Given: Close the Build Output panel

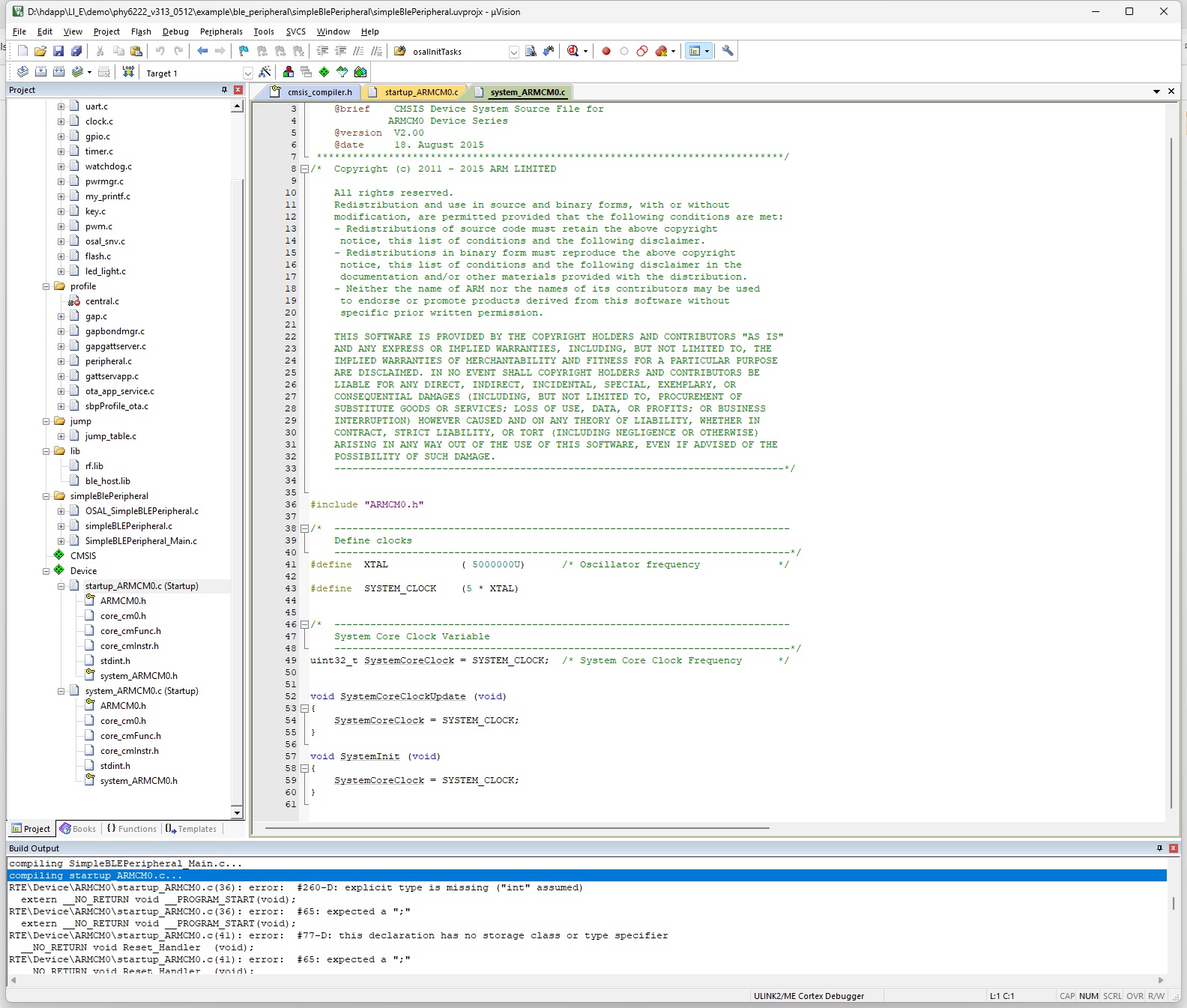Looking at the screenshot, I should (x=1174, y=848).
